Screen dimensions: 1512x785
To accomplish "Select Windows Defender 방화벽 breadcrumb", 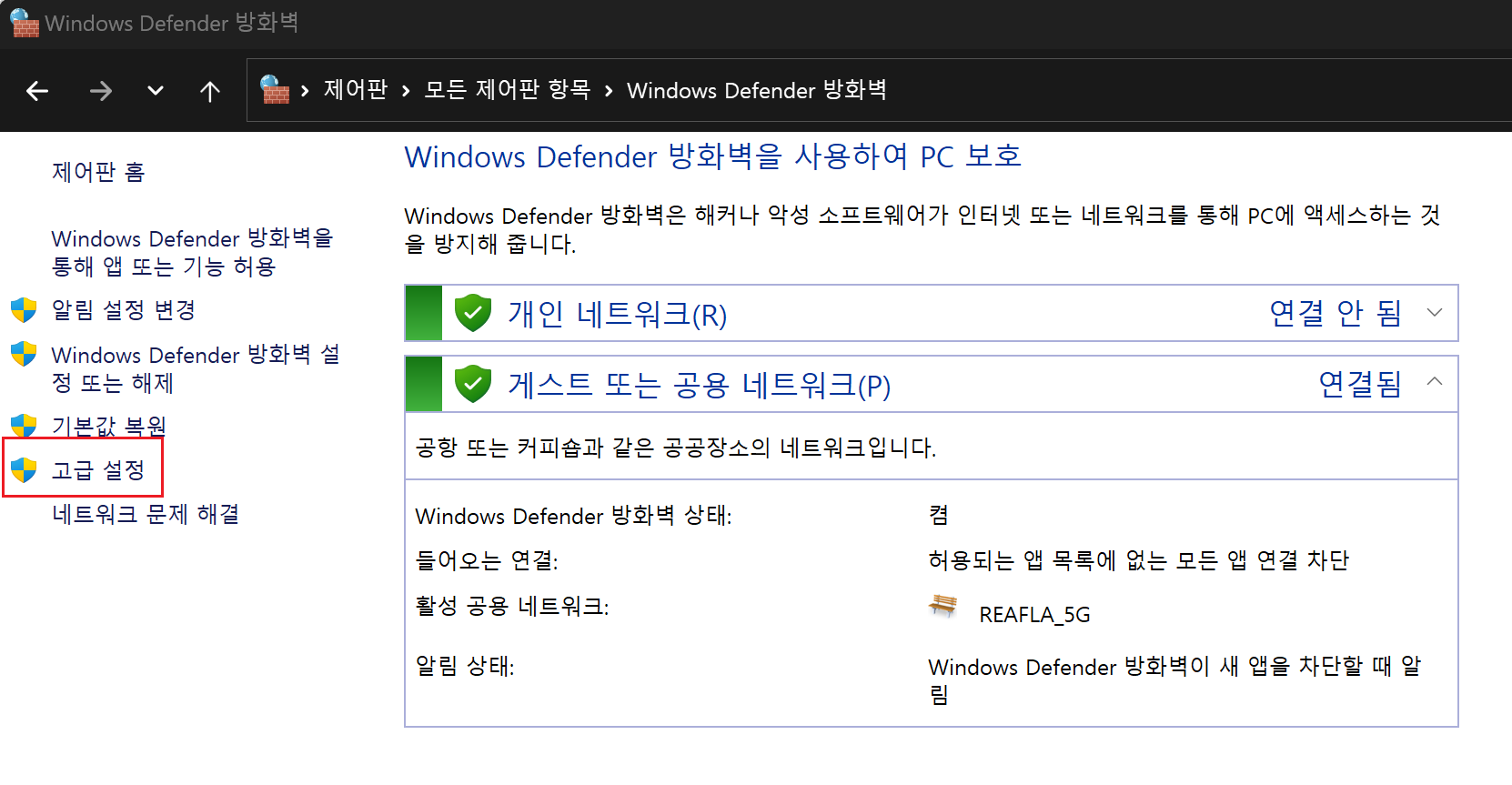I will pos(757,90).
